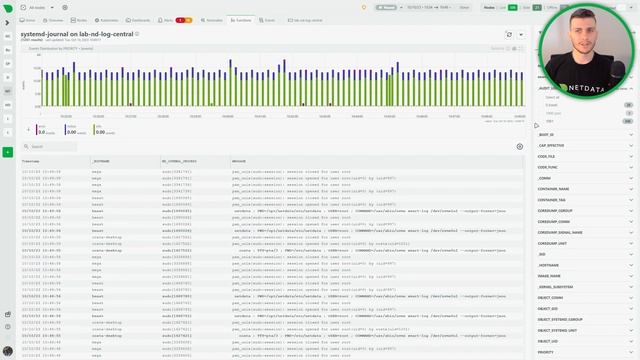Screen dimensions: 640x360
Task: Click the add plus button in sidebar
Action: pyautogui.click(x=8, y=152)
